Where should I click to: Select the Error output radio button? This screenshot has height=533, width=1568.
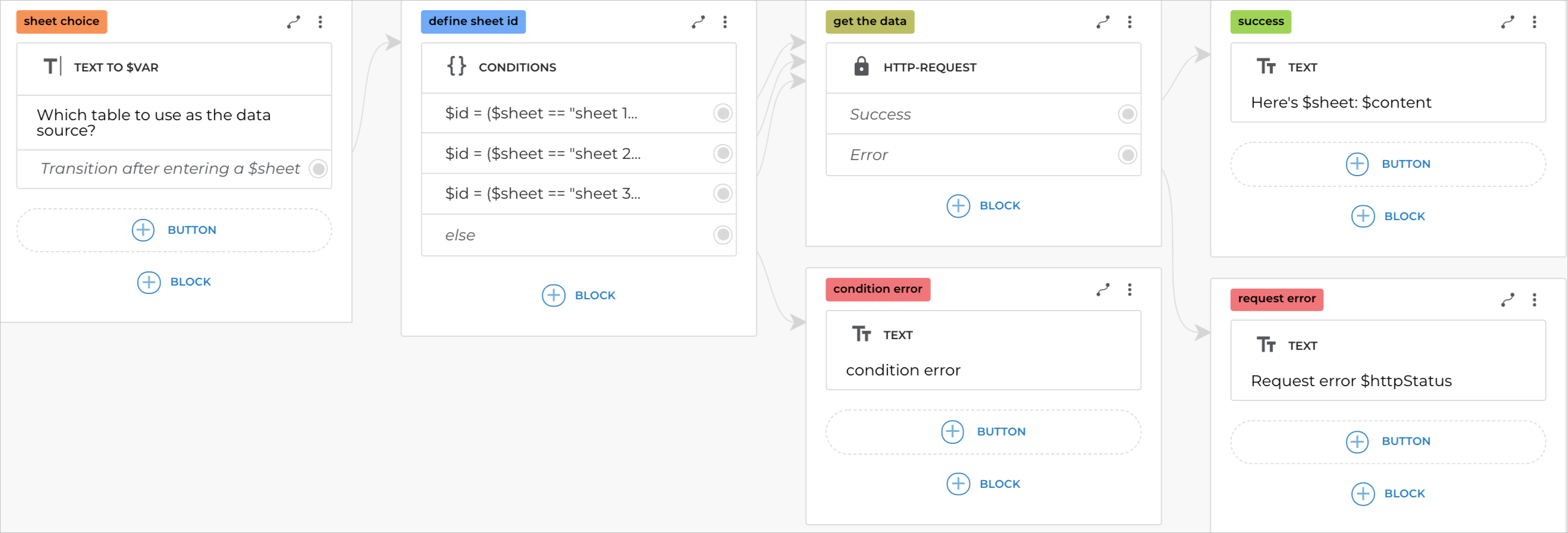point(1128,155)
